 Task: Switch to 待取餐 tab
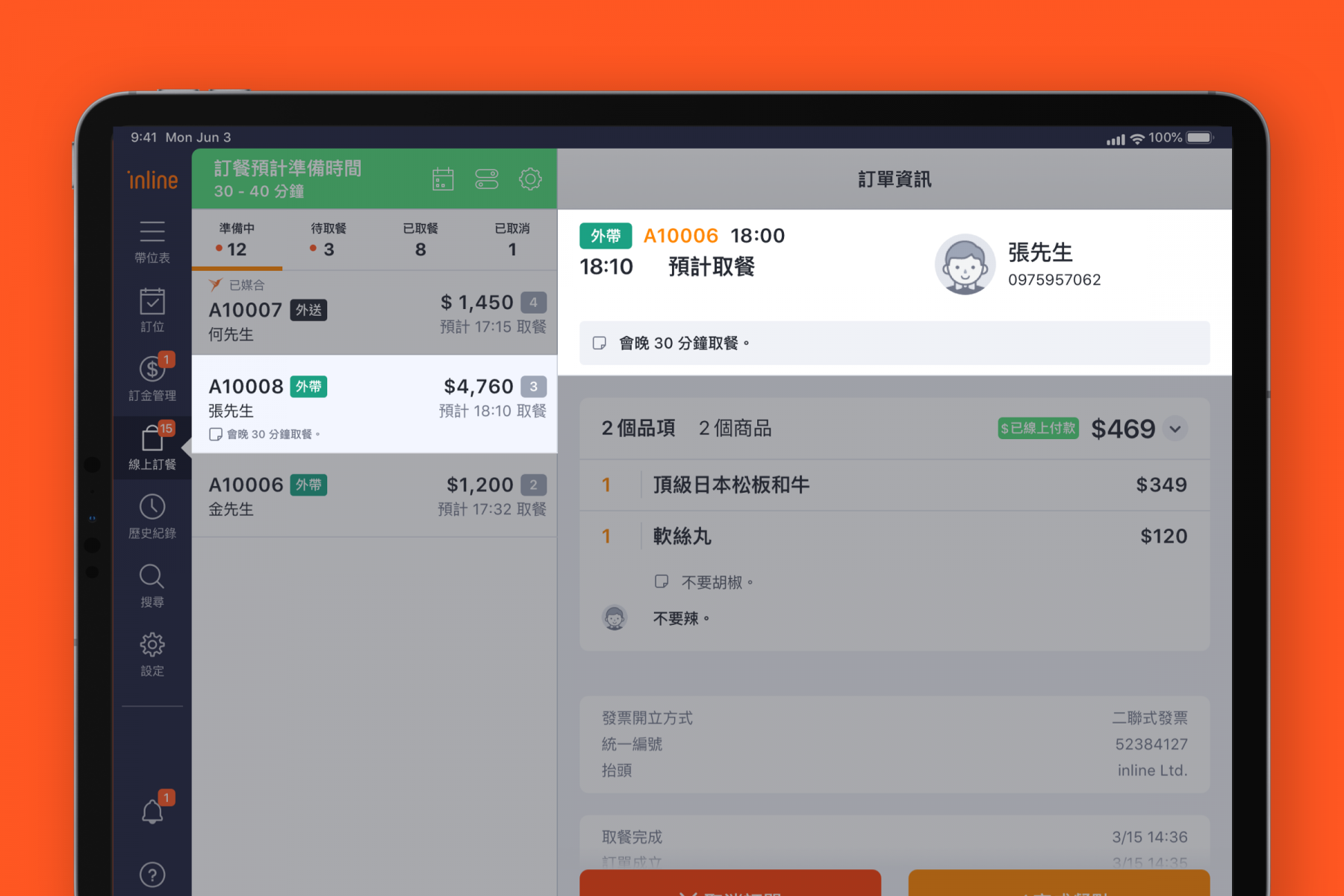tap(329, 240)
